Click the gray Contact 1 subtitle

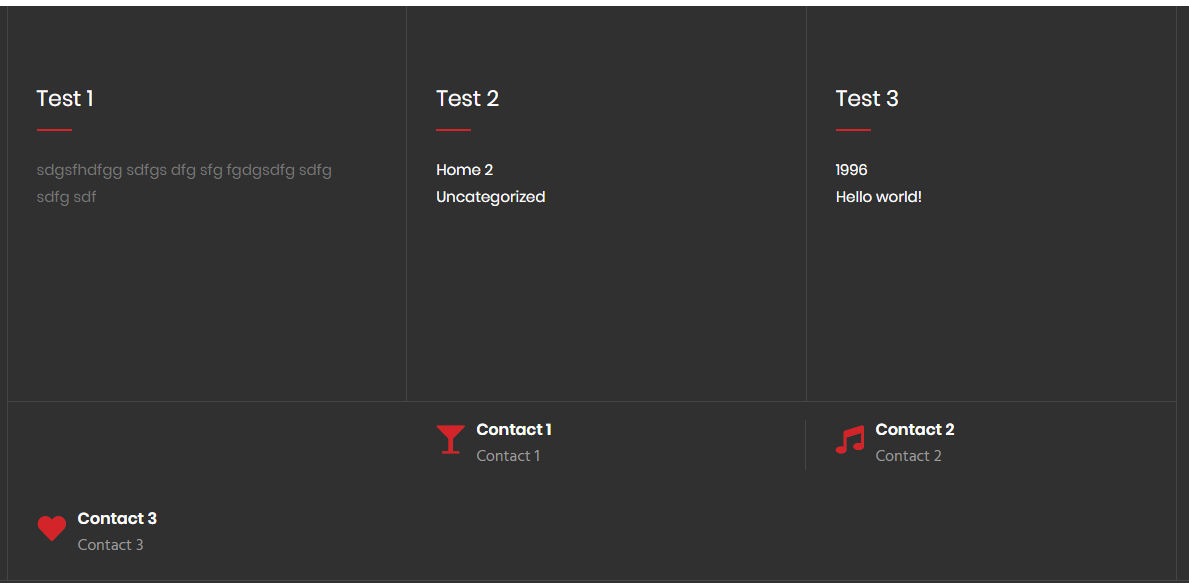tap(508, 456)
